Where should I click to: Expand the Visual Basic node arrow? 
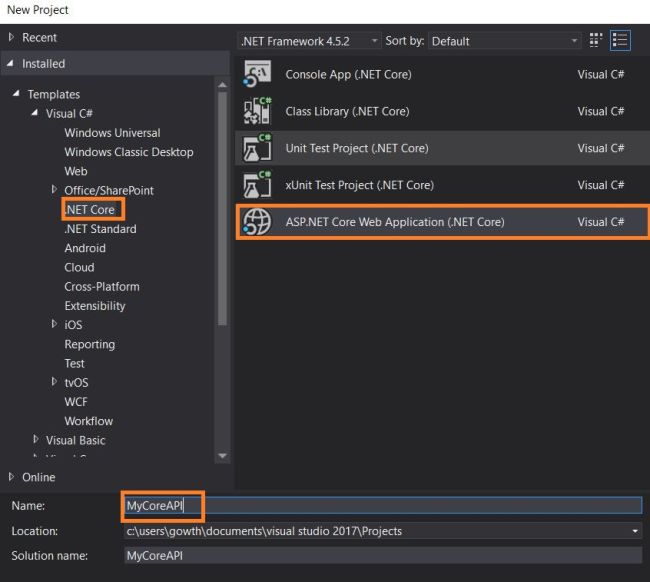coord(36,439)
